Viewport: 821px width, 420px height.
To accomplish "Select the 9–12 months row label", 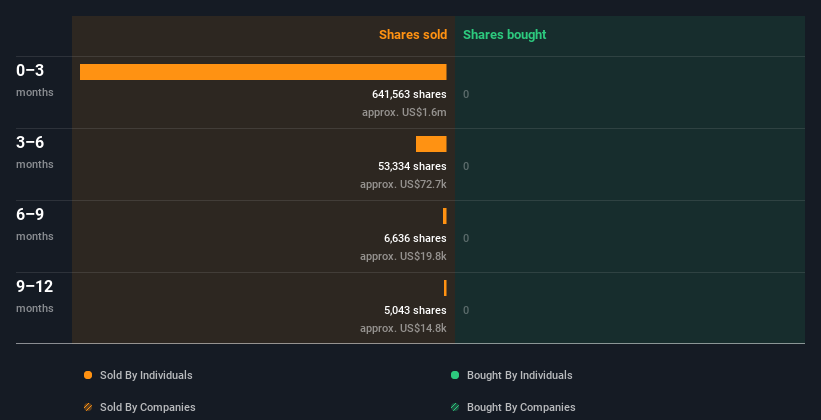I will pyautogui.click(x=35, y=286).
